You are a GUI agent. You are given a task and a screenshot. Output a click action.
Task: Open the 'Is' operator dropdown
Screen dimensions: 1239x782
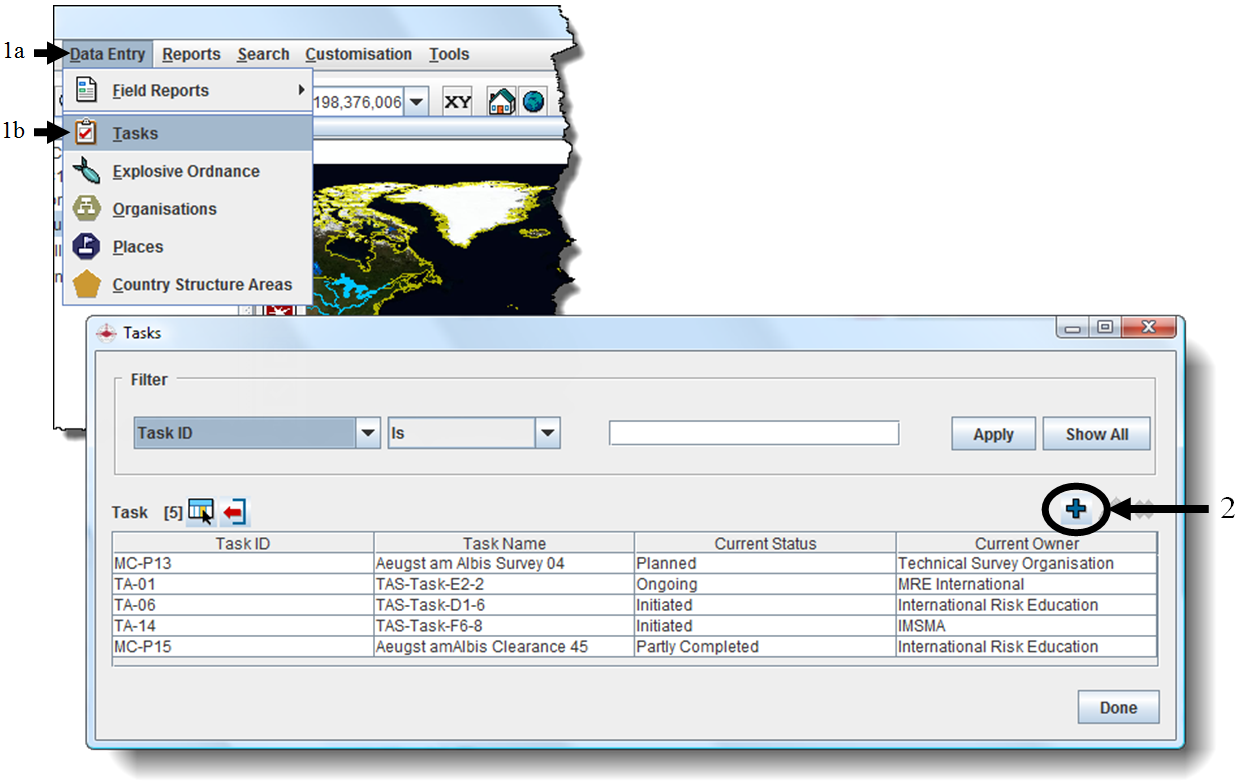click(547, 434)
